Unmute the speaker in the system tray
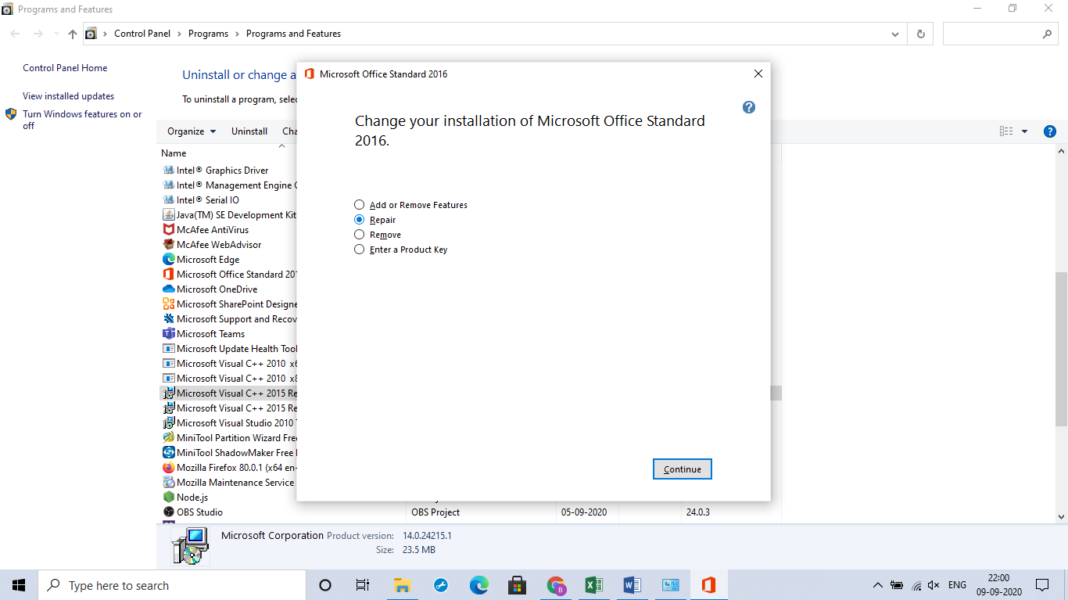The image size is (1068, 600). point(933,585)
